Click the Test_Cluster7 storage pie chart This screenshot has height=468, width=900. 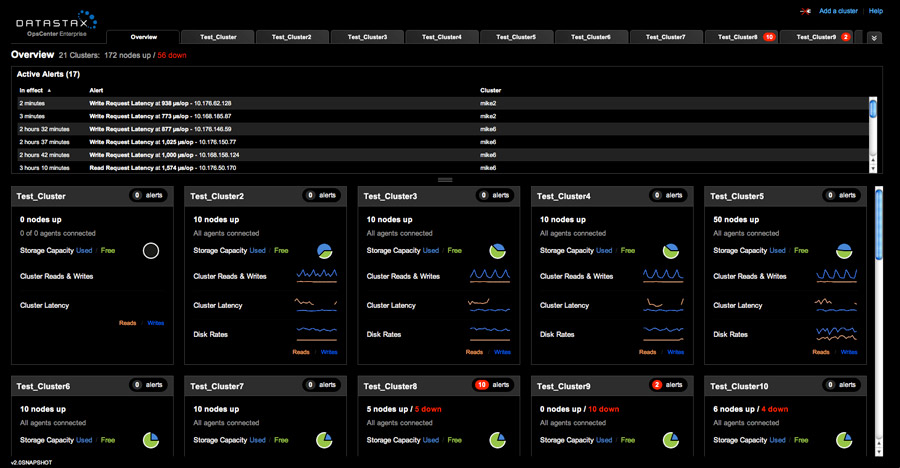(324, 440)
